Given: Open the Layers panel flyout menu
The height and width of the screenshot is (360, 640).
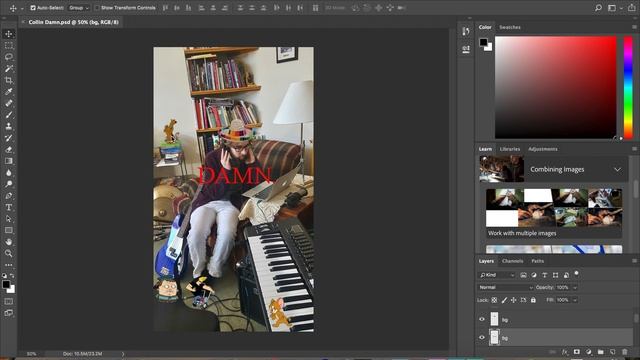Looking at the screenshot, I should [x=634, y=261].
